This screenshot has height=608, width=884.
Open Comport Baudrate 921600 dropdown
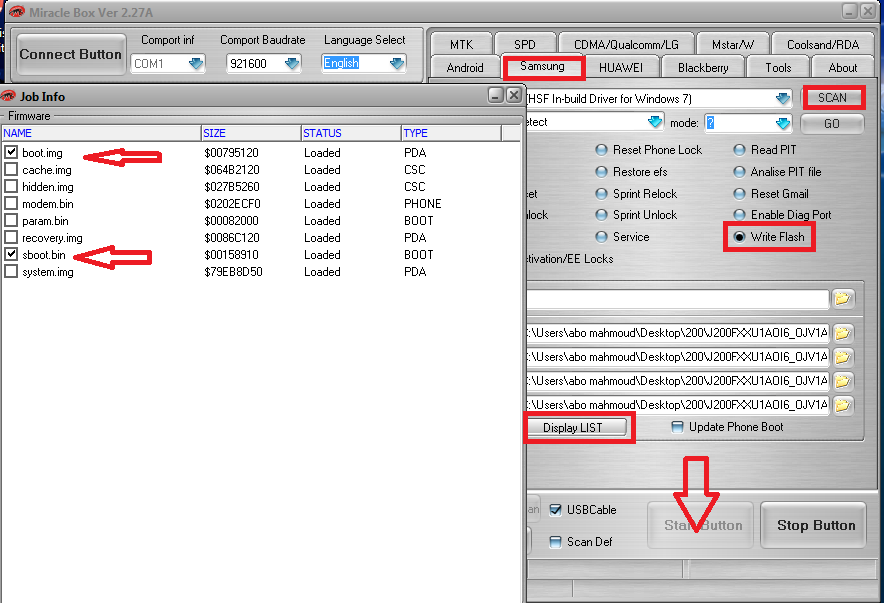[x=291, y=63]
